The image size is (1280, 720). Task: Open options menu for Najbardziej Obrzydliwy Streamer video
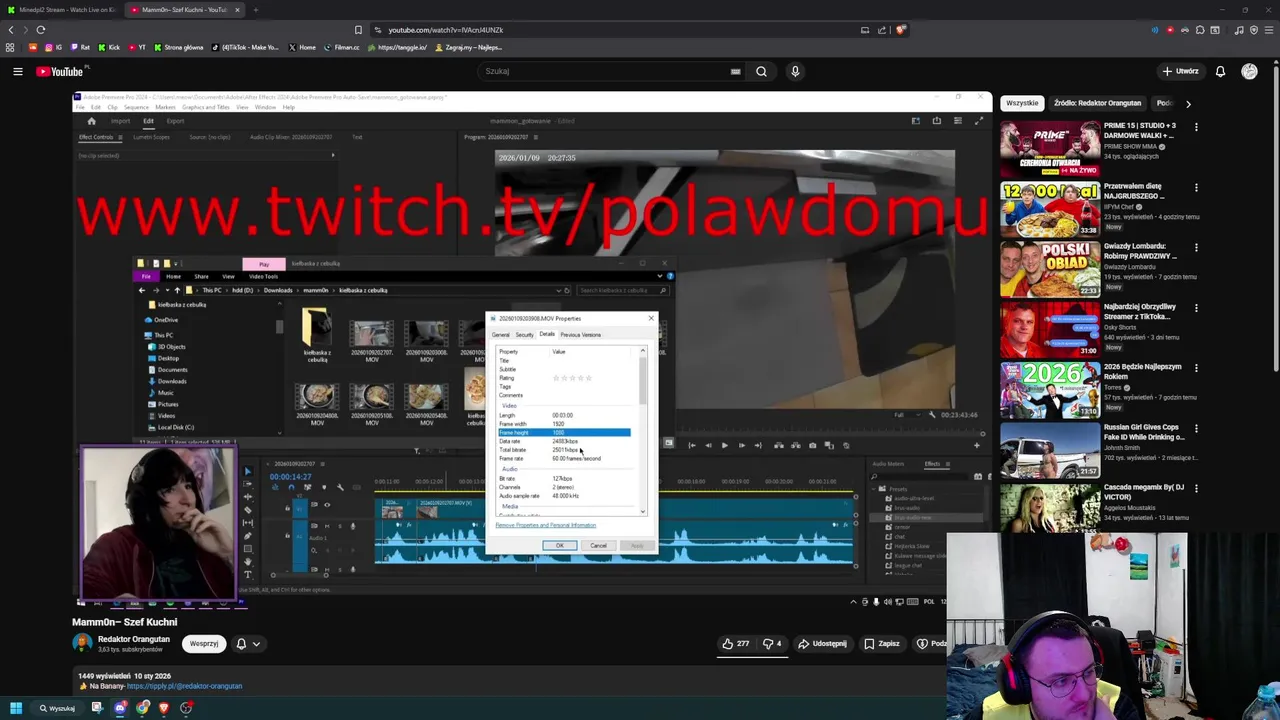(1196, 307)
